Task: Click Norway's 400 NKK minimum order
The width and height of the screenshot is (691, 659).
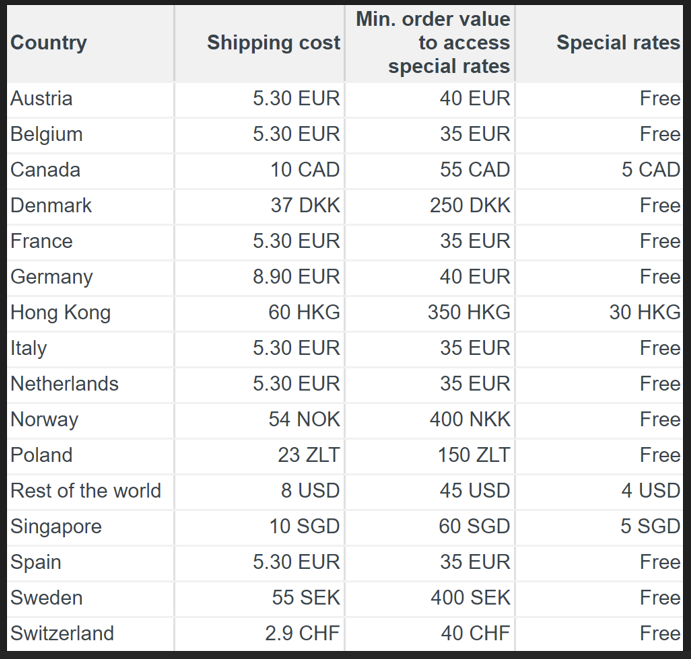Action: pyautogui.click(x=469, y=420)
